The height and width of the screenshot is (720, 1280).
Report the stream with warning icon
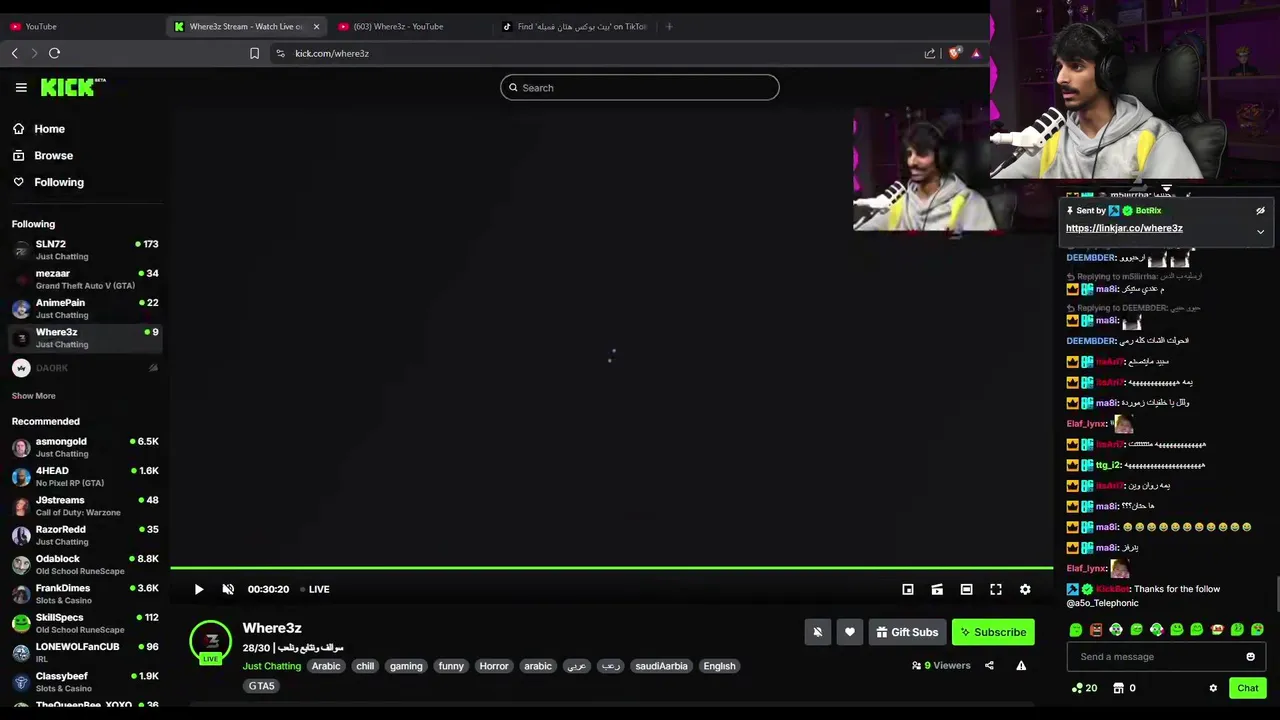(x=1021, y=665)
